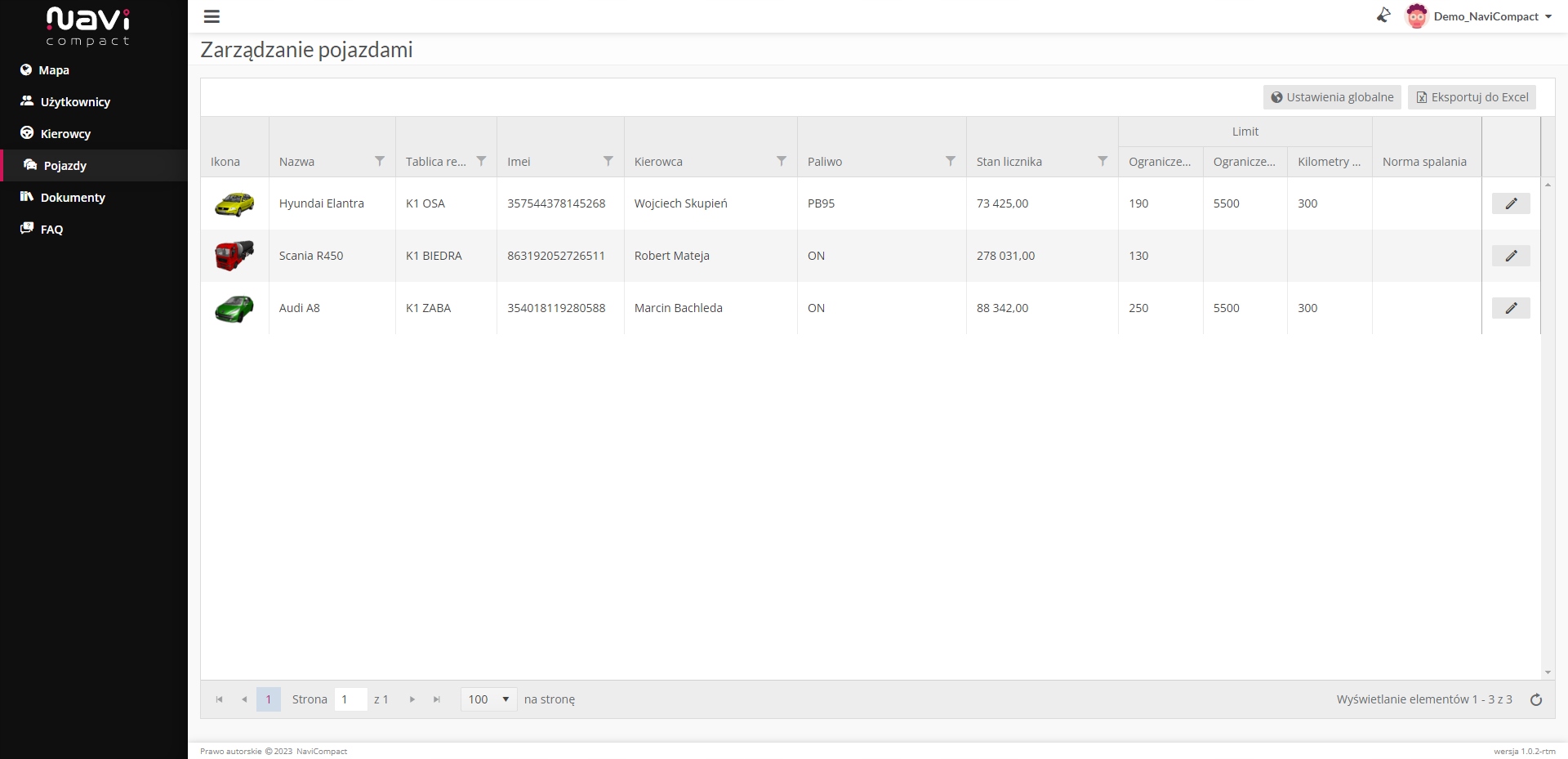This screenshot has height=759, width=1568.
Task: Edit the Hyundai Elantra row with pencil
Action: coord(1511,203)
